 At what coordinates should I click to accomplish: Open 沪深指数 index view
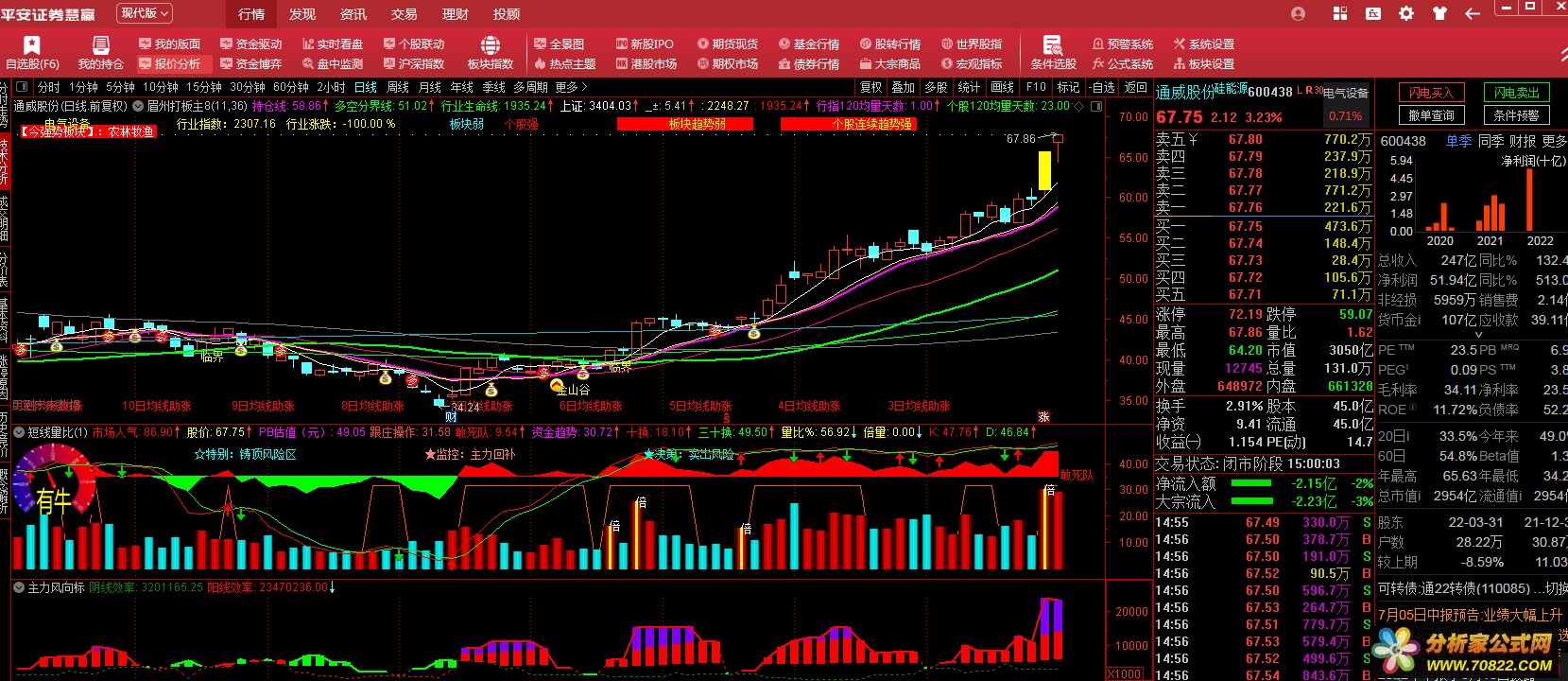[x=414, y=63]
